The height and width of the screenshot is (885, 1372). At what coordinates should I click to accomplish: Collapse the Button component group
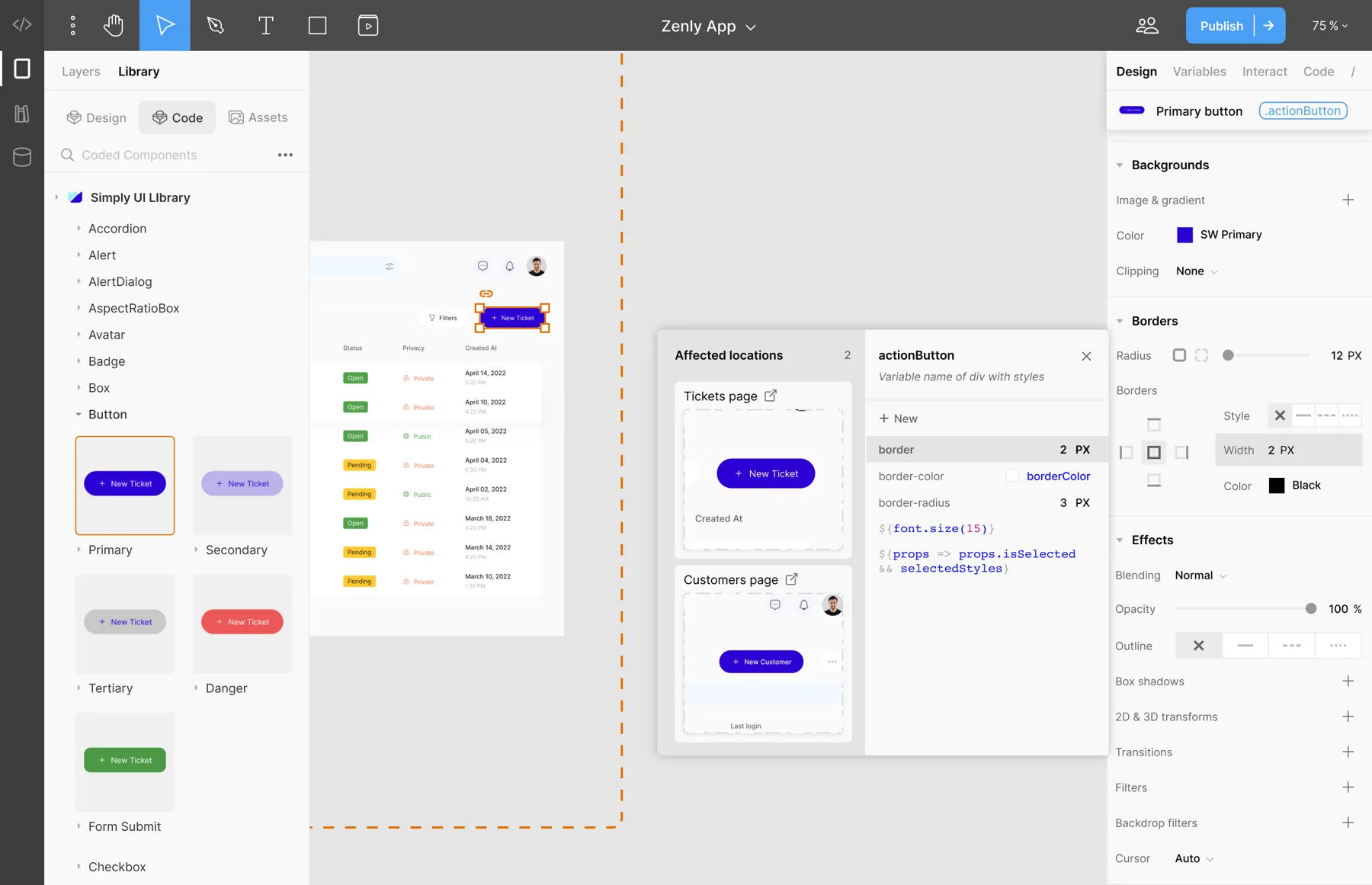(79, 414)
